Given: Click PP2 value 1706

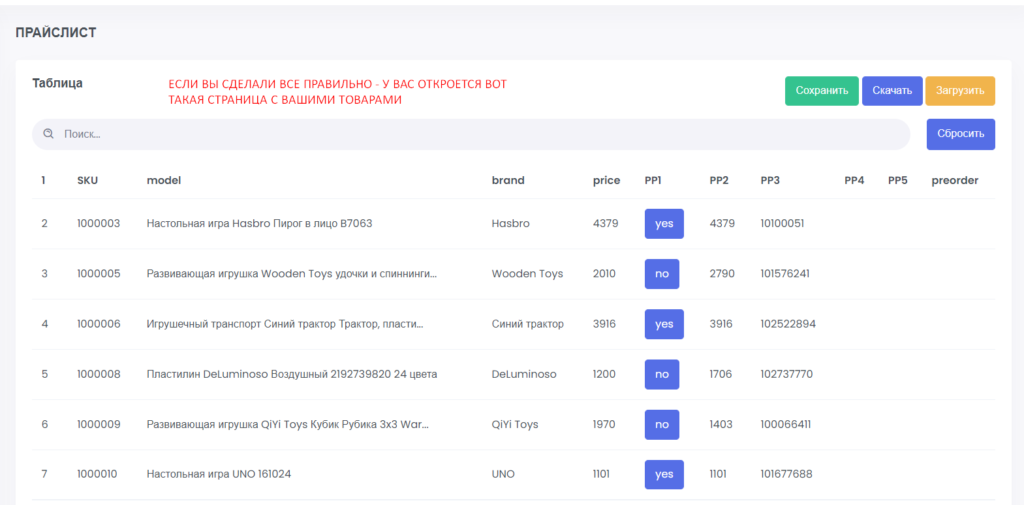Looking at the screenshot, I should click(x=721, y=374).
